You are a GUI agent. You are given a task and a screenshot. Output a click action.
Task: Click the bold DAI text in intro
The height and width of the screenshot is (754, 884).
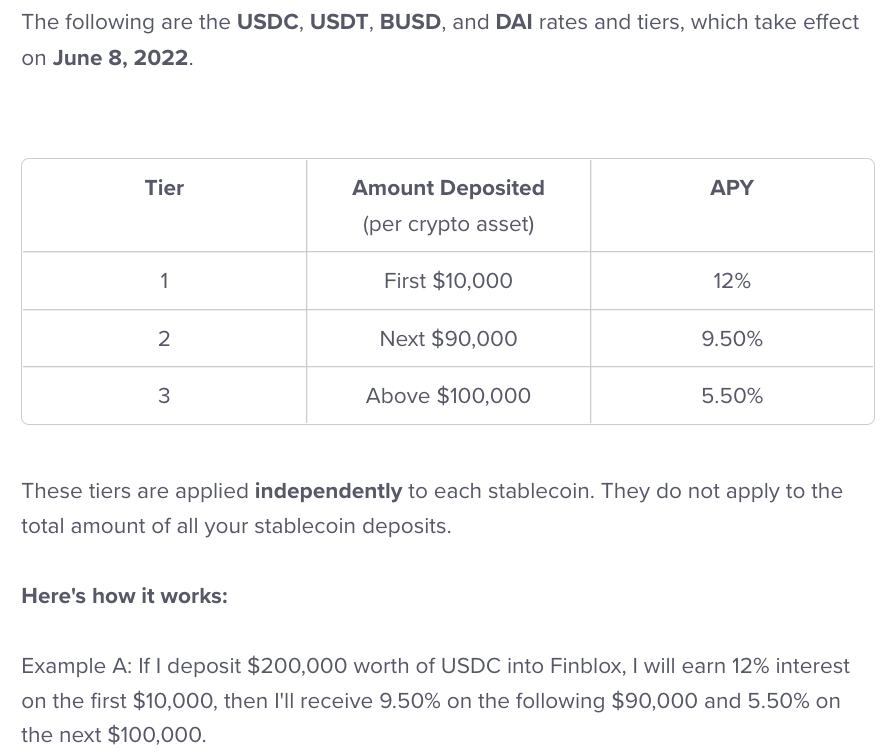[x=514, y=22]
